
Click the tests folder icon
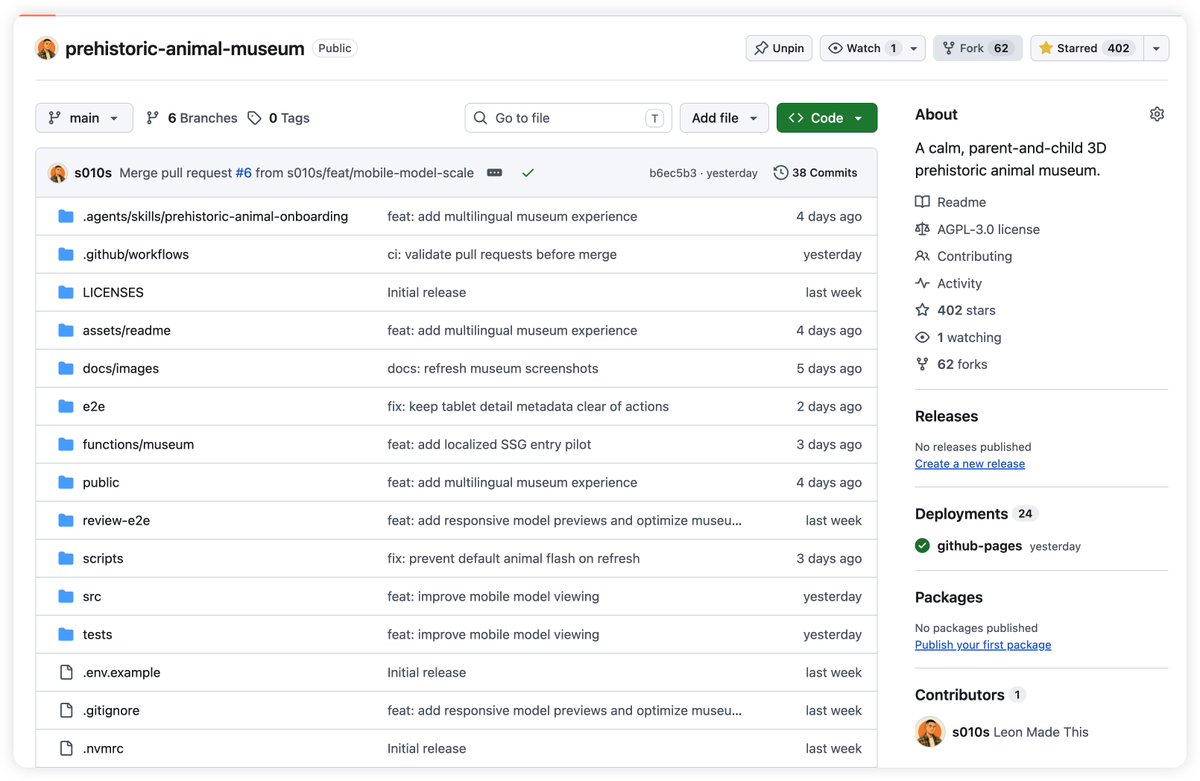click(x=66, y=634)
